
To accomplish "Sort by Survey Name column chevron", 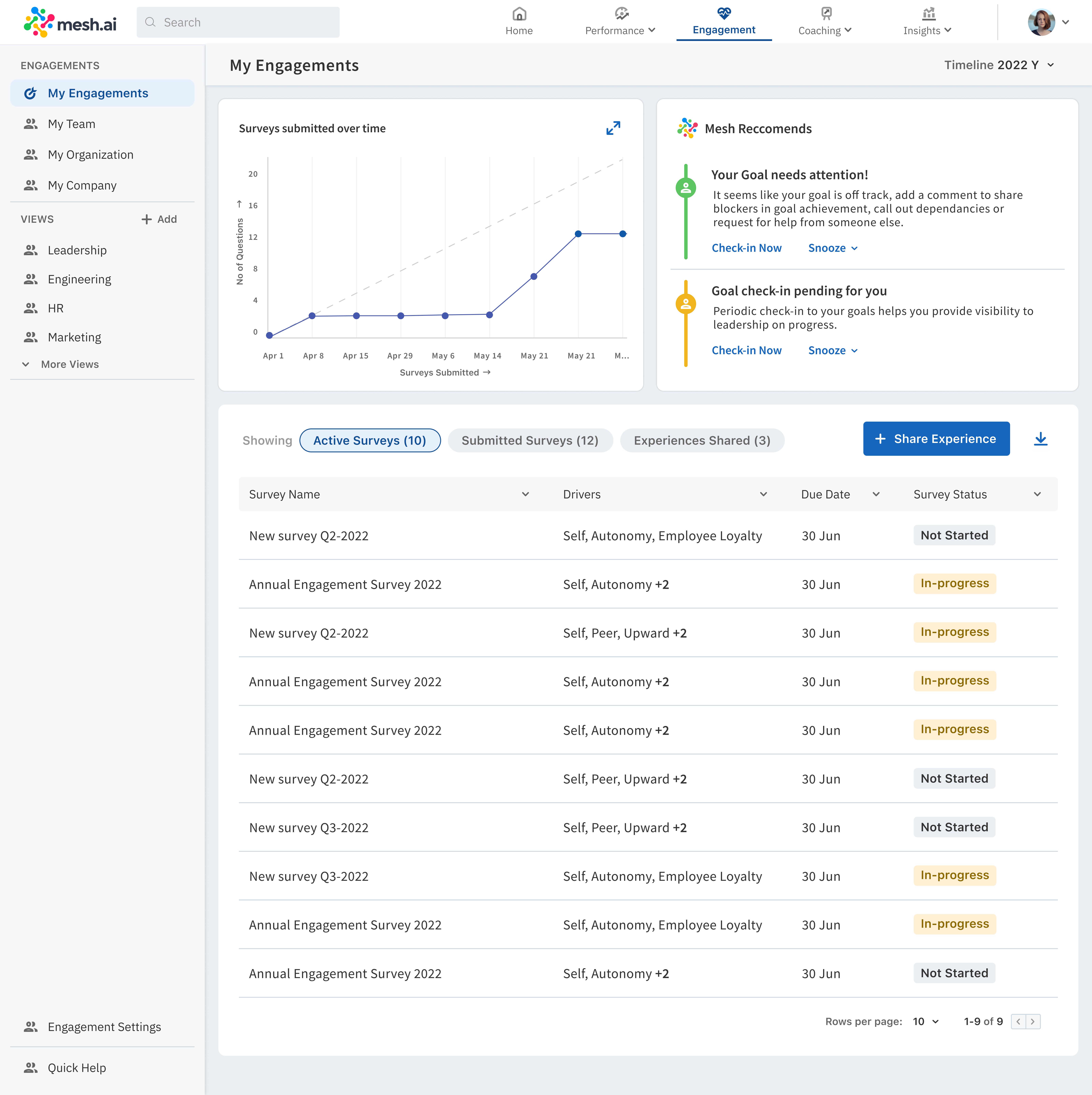I will tap(525, 494).
